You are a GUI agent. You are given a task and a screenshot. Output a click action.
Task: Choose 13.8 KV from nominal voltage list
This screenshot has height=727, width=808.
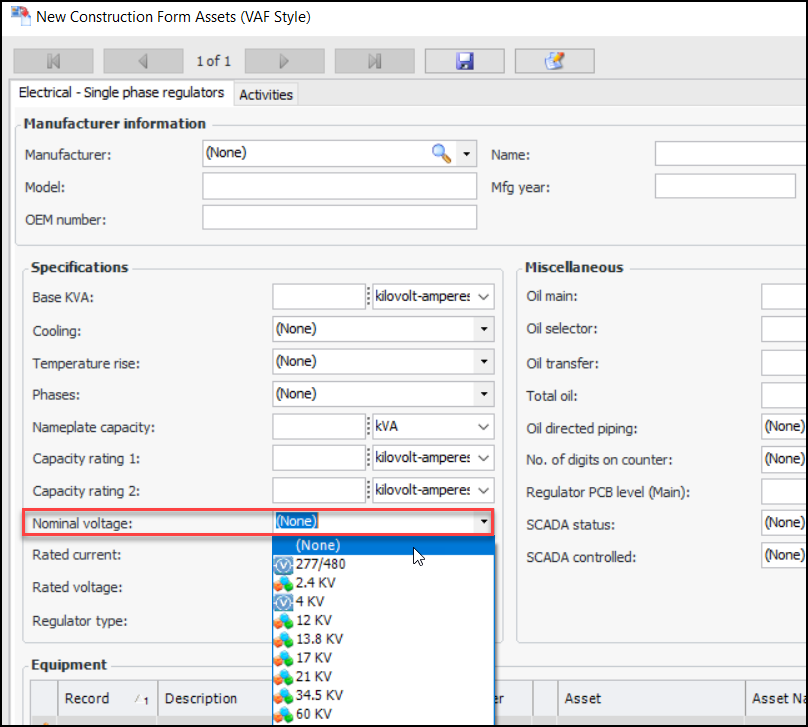pos(319,638)
